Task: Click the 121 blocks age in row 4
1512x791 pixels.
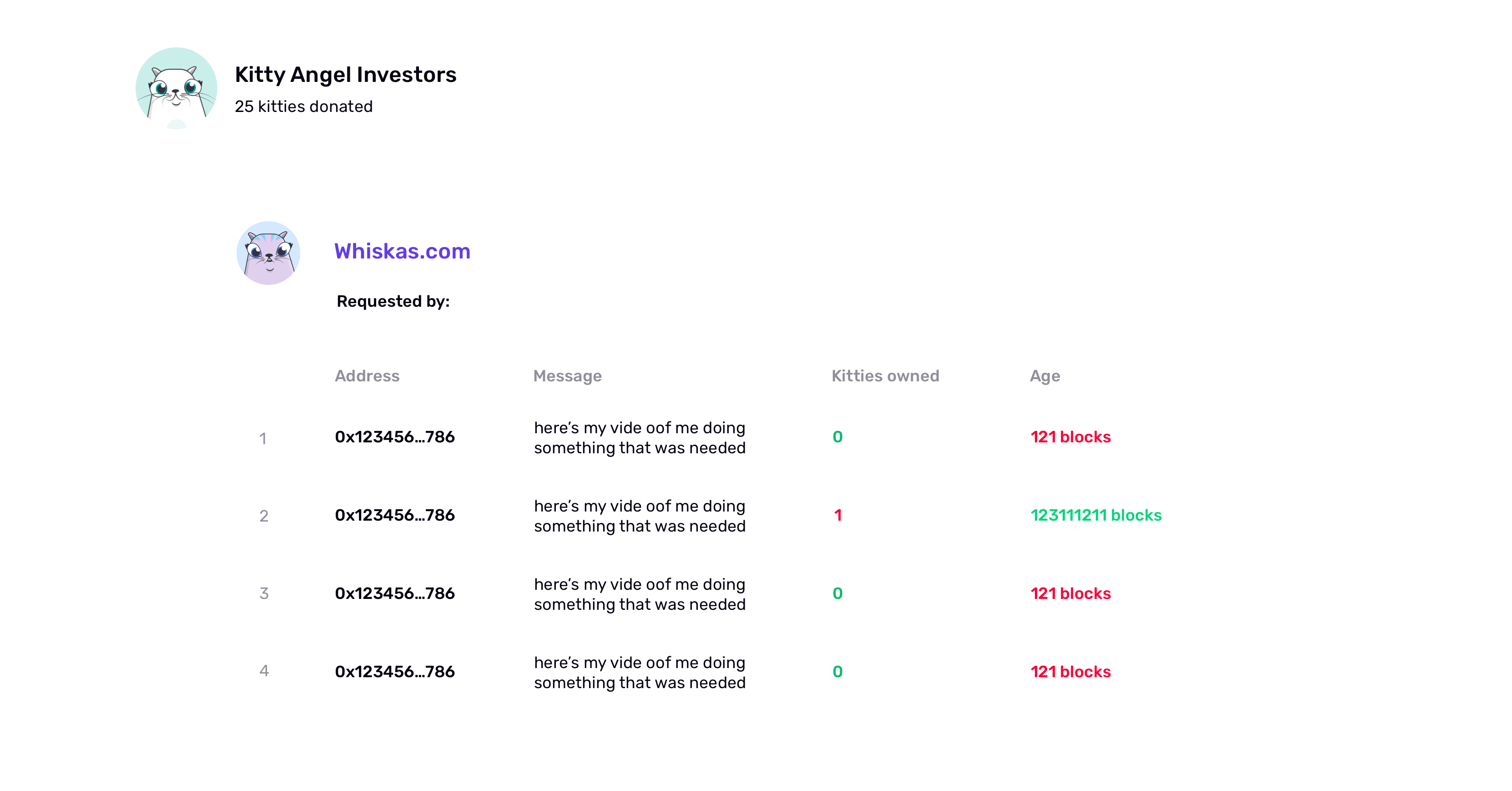Action: coord(1071,671)
